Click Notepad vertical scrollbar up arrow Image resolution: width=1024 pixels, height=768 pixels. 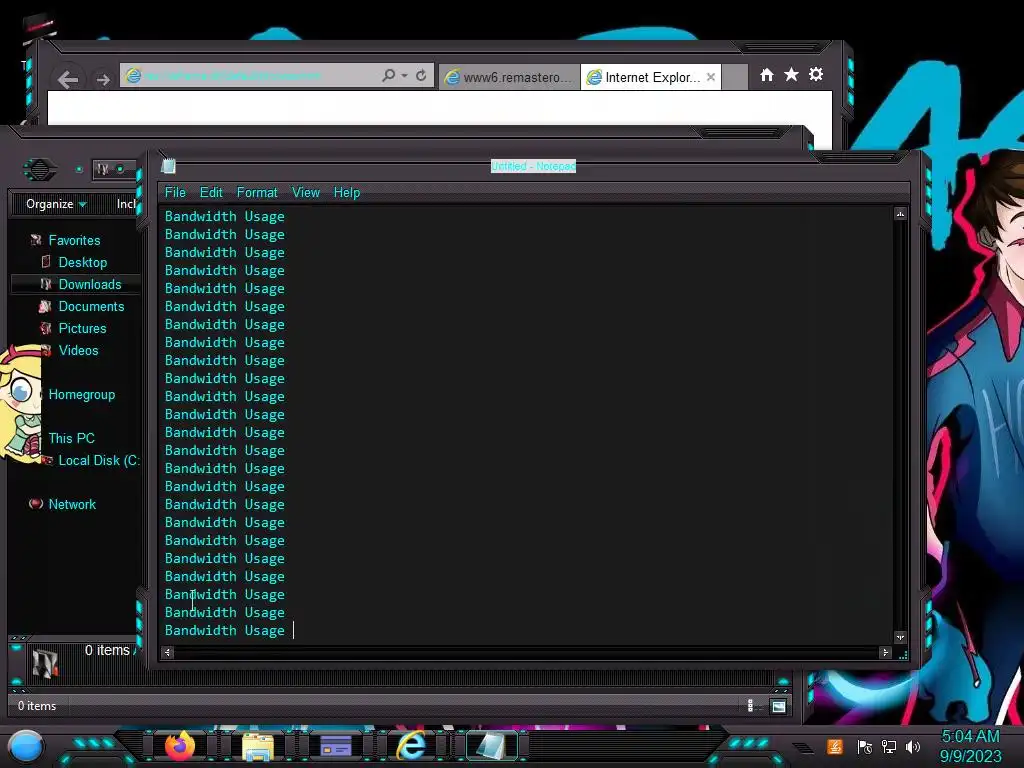[900, 214]
